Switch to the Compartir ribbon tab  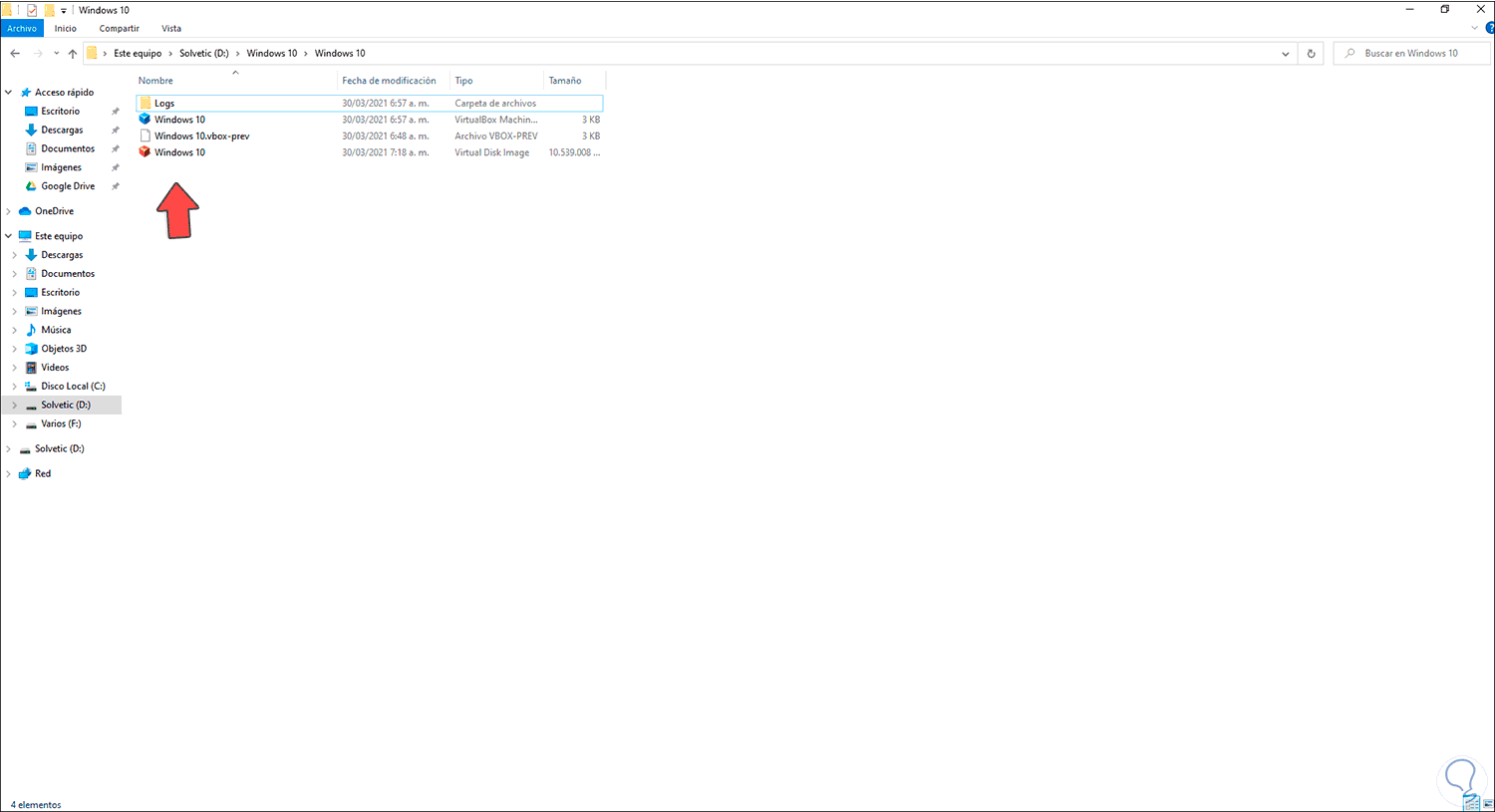[120, 29]
